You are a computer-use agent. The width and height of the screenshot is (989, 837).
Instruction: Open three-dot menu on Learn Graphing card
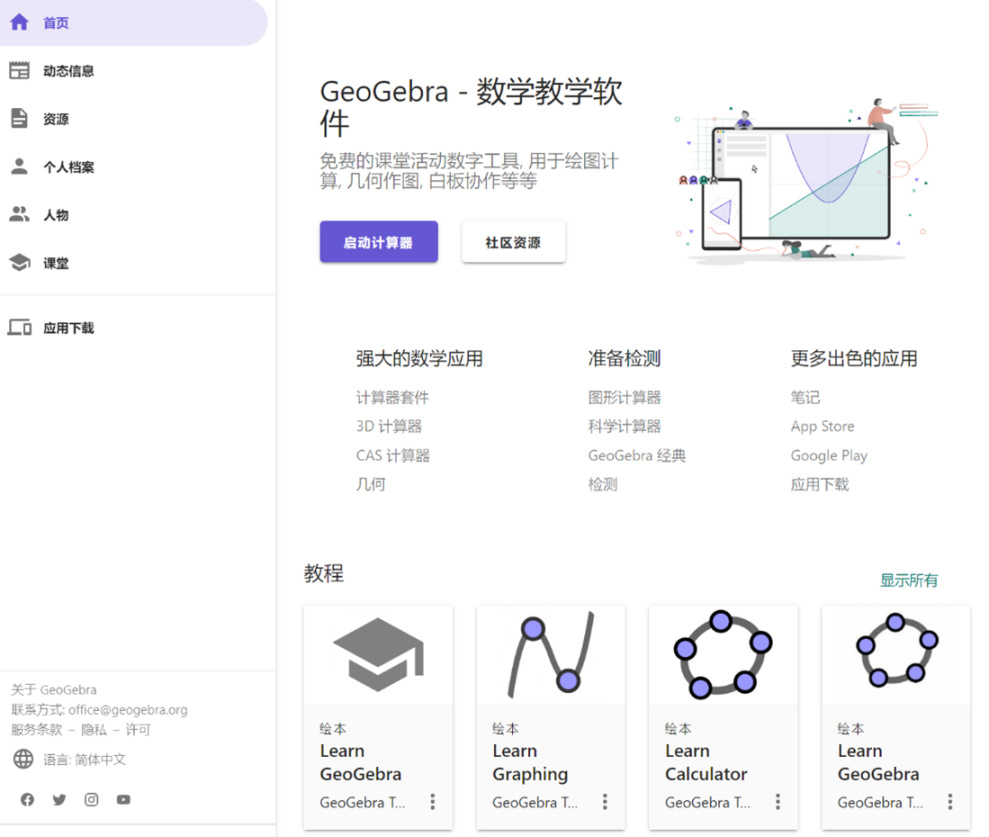[605, 802]
